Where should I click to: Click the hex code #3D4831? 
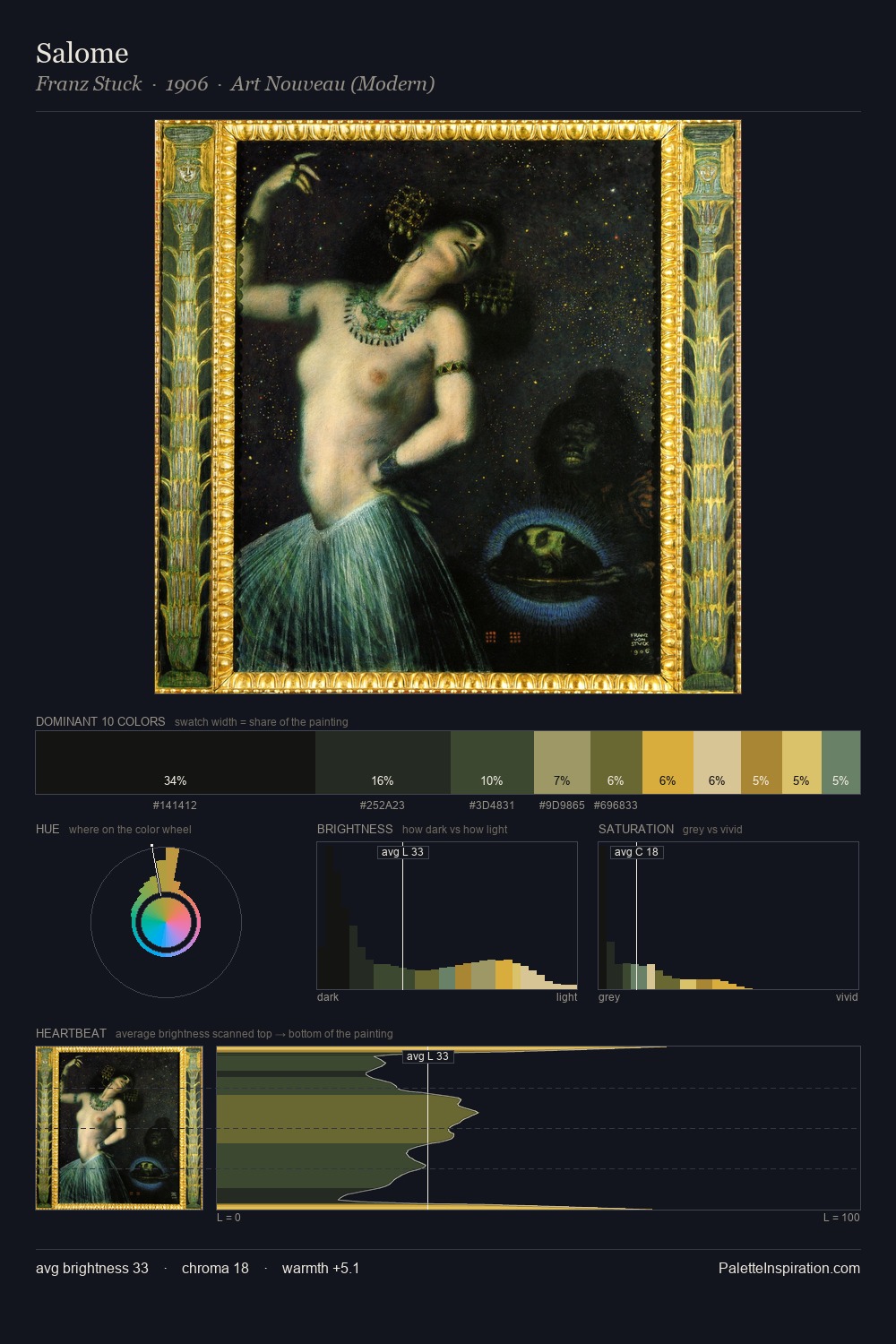[x=492, y=806]
